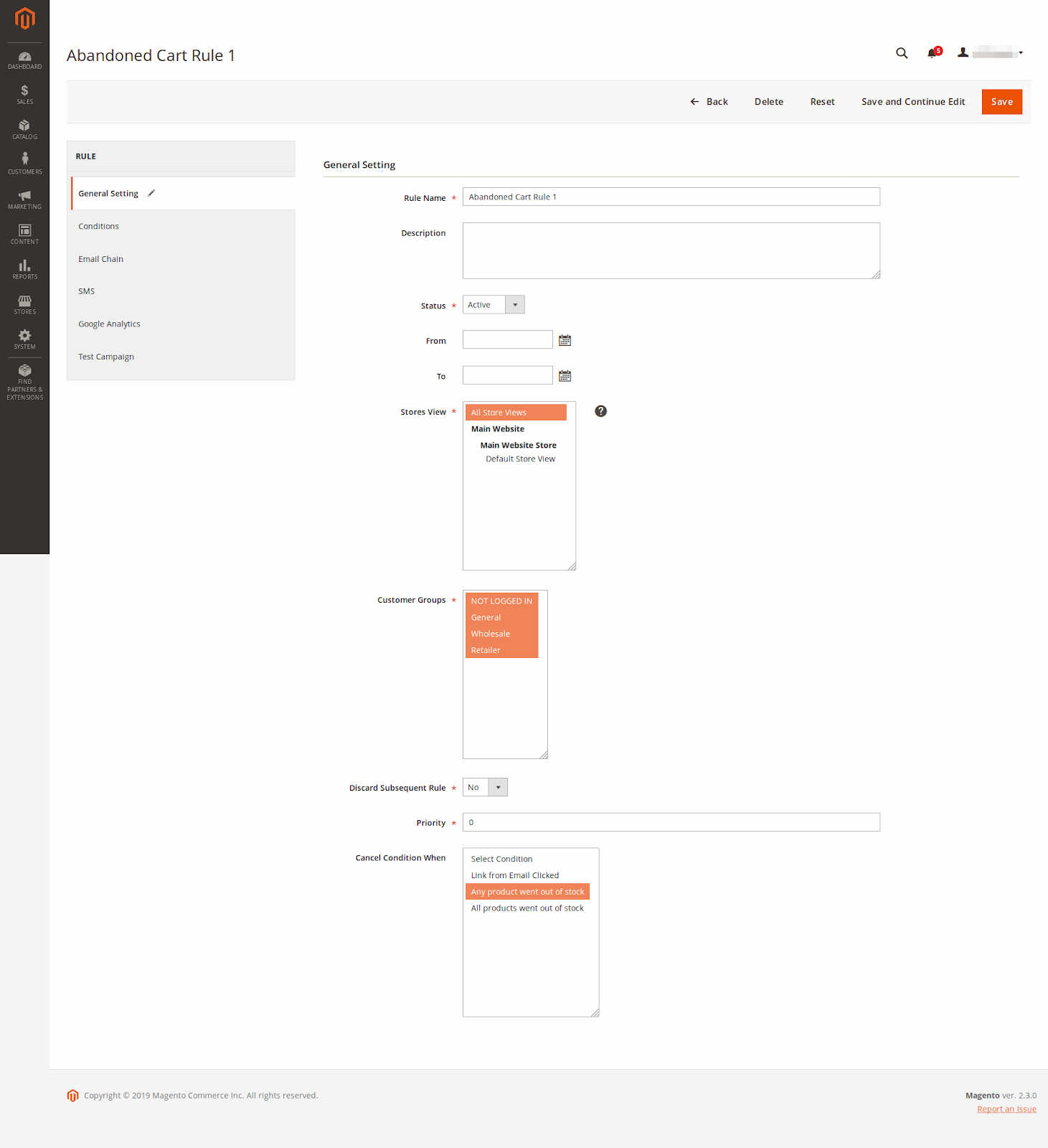
Task: Click the pencil icon beside General Setting
Action: 151,193
